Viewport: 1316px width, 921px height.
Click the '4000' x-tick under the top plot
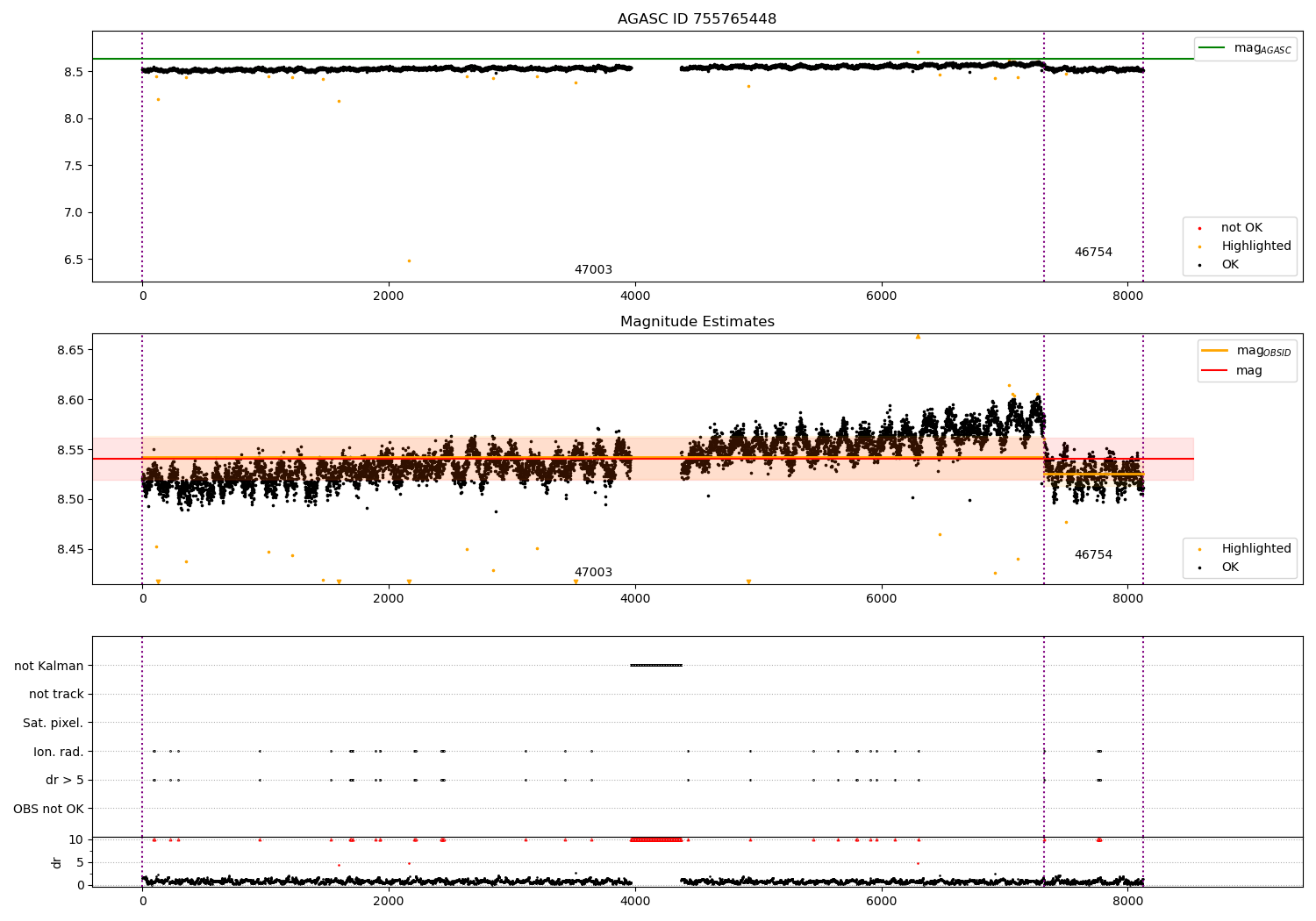click(x=635, y=296)
